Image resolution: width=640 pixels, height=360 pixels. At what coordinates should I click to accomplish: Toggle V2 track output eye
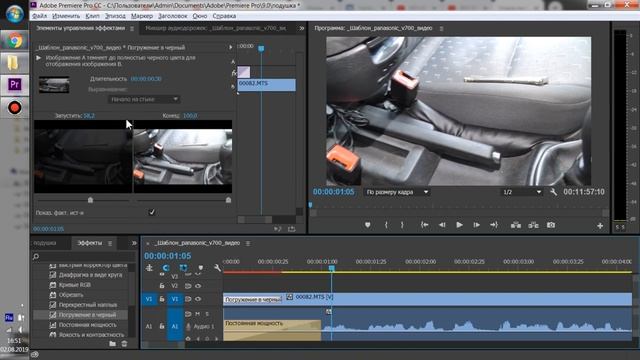[198, 286]
